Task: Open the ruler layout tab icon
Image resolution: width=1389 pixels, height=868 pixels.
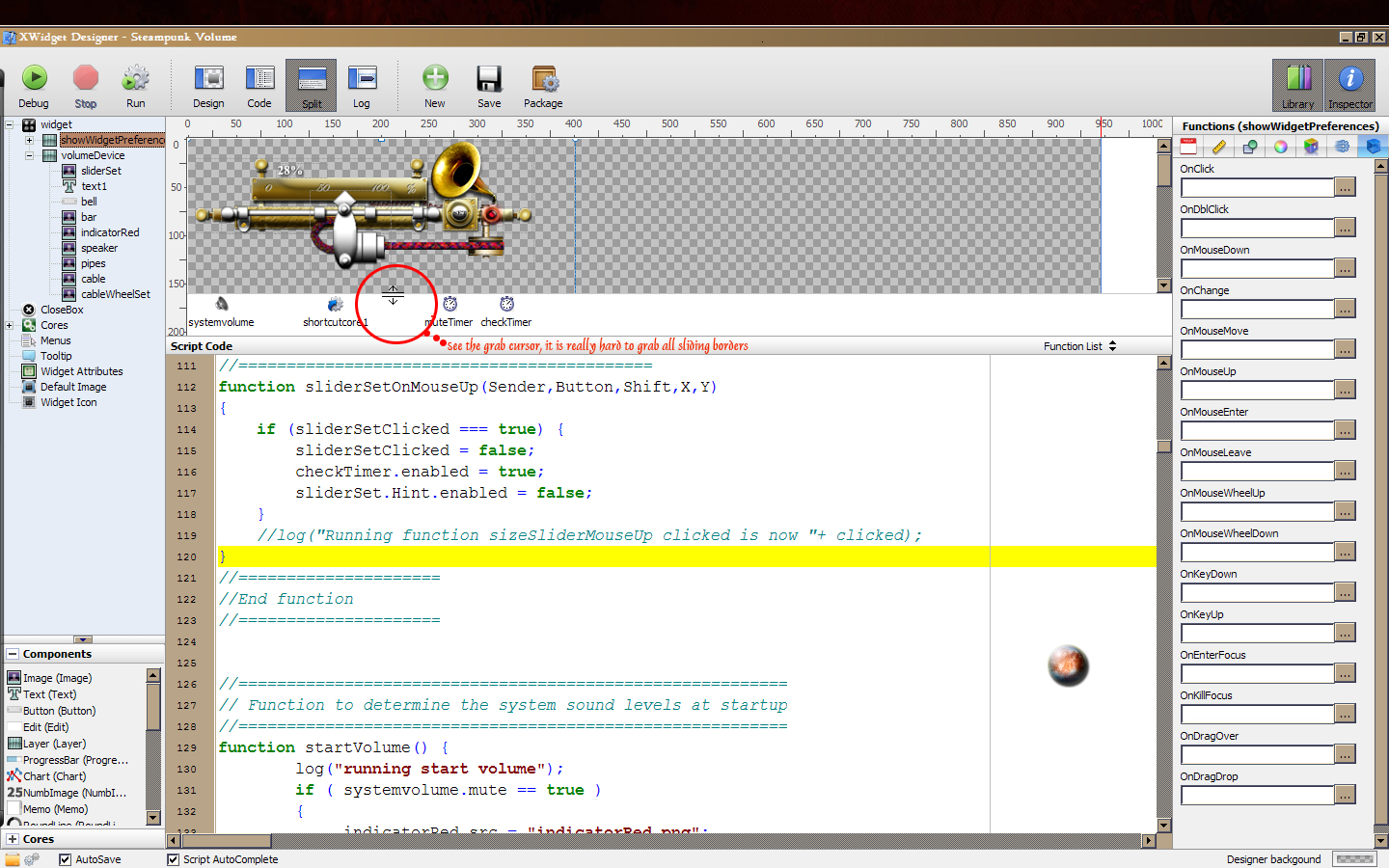Action: click(1219, 147)
